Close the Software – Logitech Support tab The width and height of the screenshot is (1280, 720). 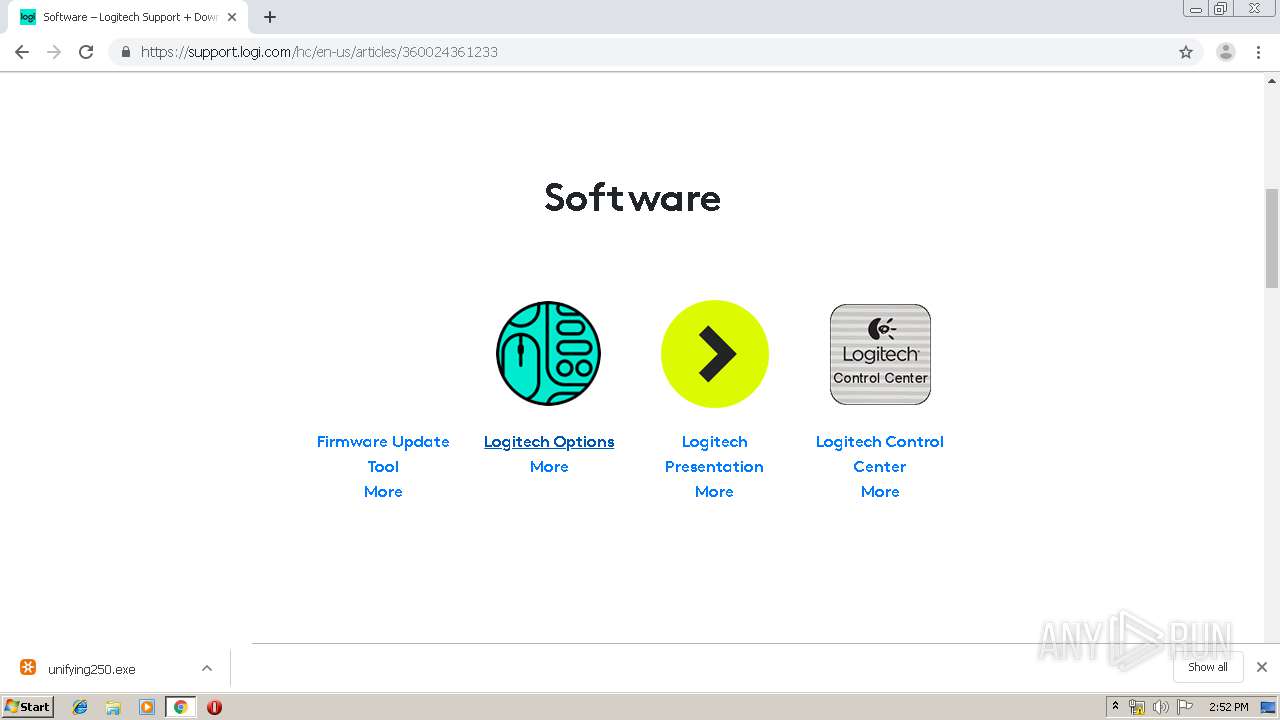(232, 17)
